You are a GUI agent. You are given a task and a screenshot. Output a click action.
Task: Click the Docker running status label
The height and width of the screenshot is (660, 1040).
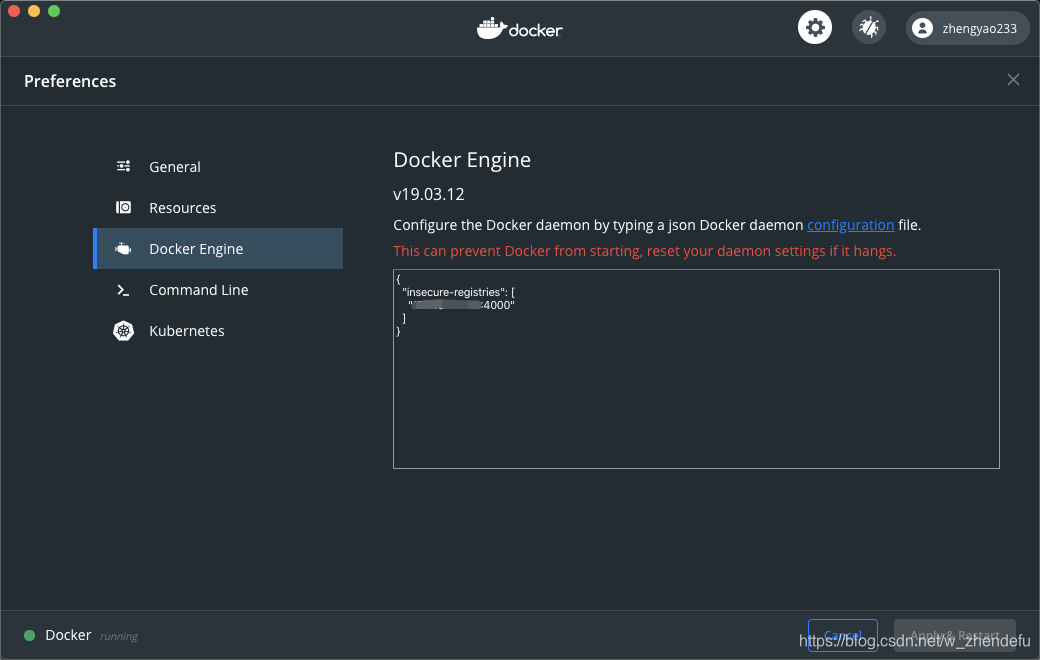(x=92, y=635)
